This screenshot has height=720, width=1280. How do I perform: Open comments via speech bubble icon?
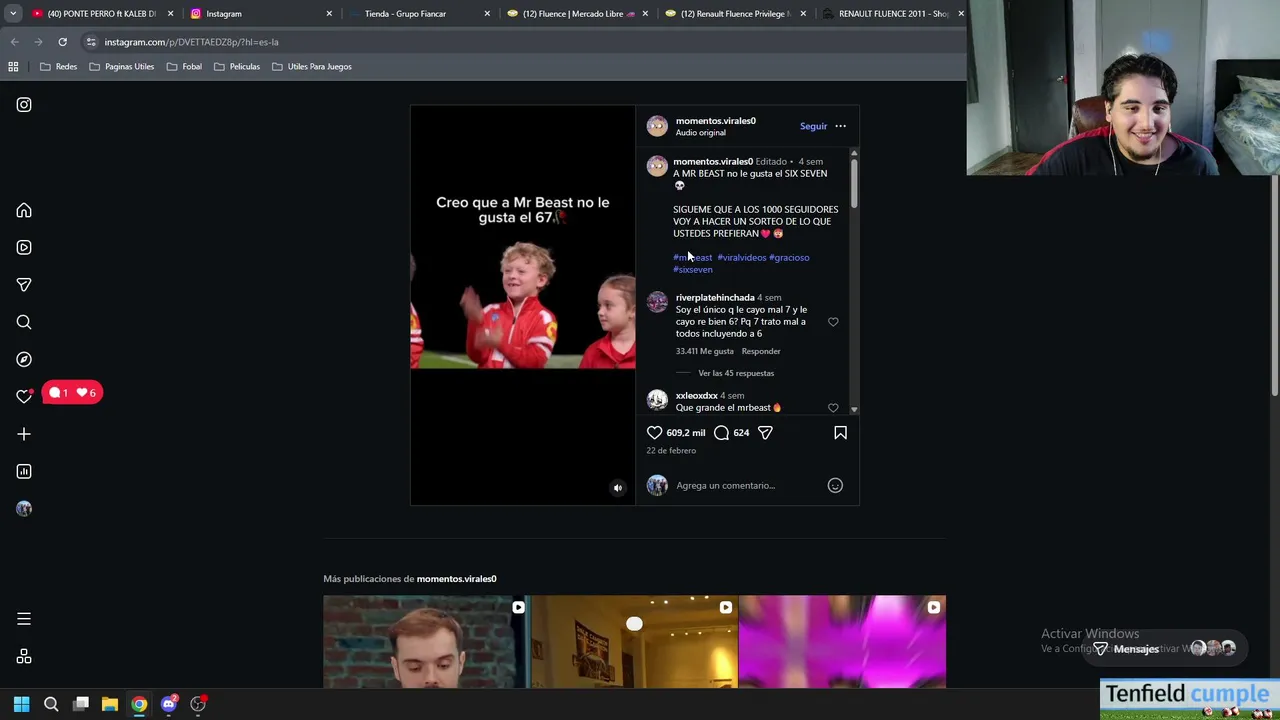[x=721, y=432]
